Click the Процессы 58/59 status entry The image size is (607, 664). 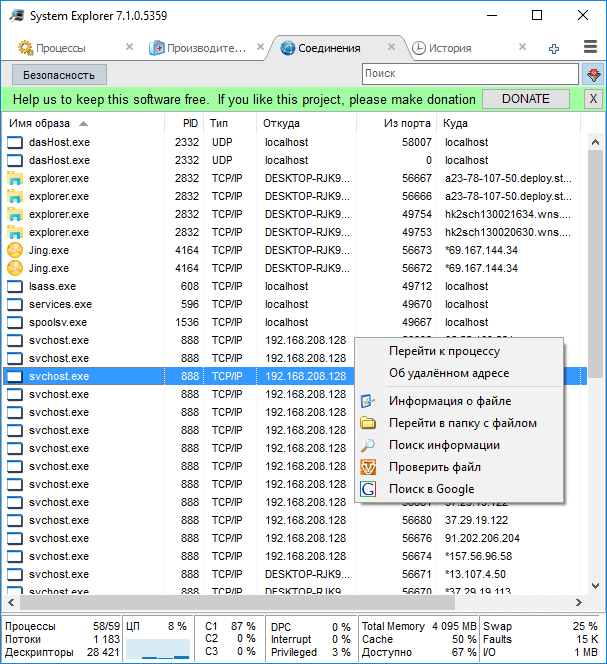62,626
